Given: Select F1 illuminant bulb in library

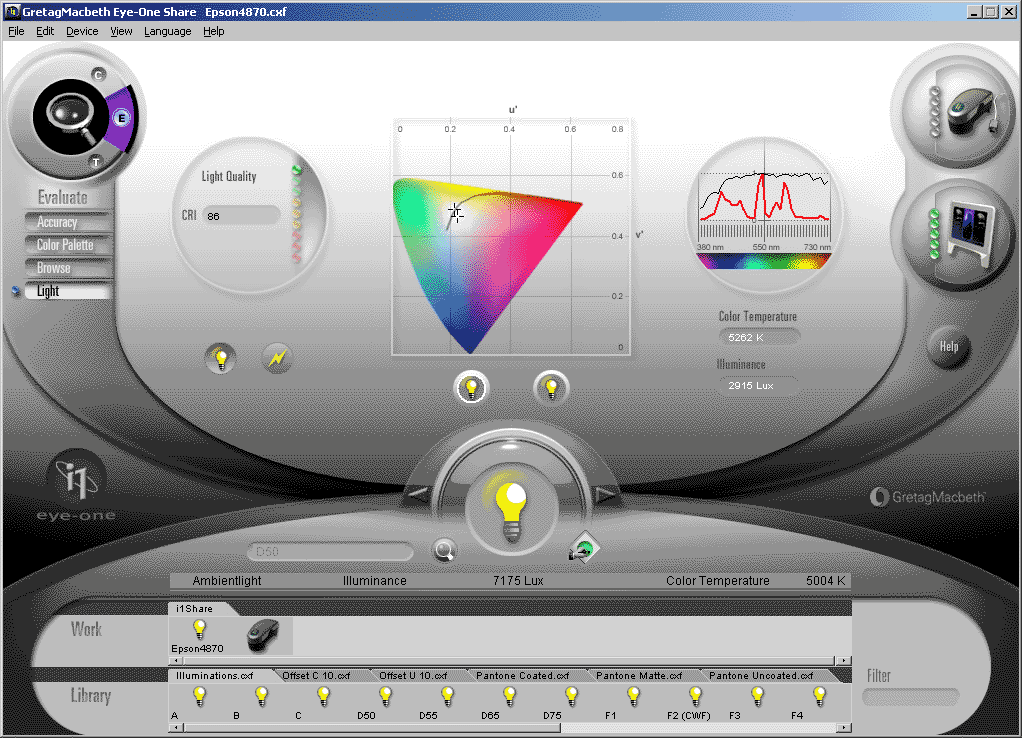Looking at the screenshot, I should [633, 697].
